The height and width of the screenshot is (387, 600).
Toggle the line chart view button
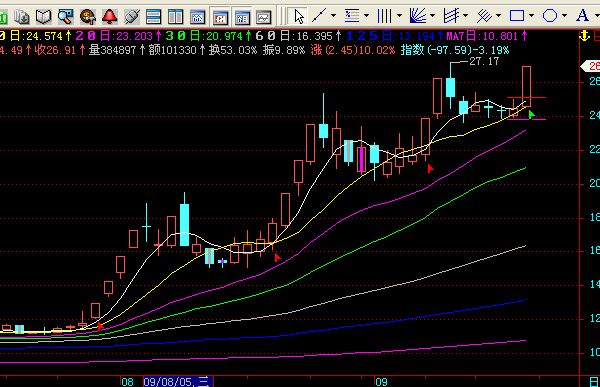click(264, 17)
